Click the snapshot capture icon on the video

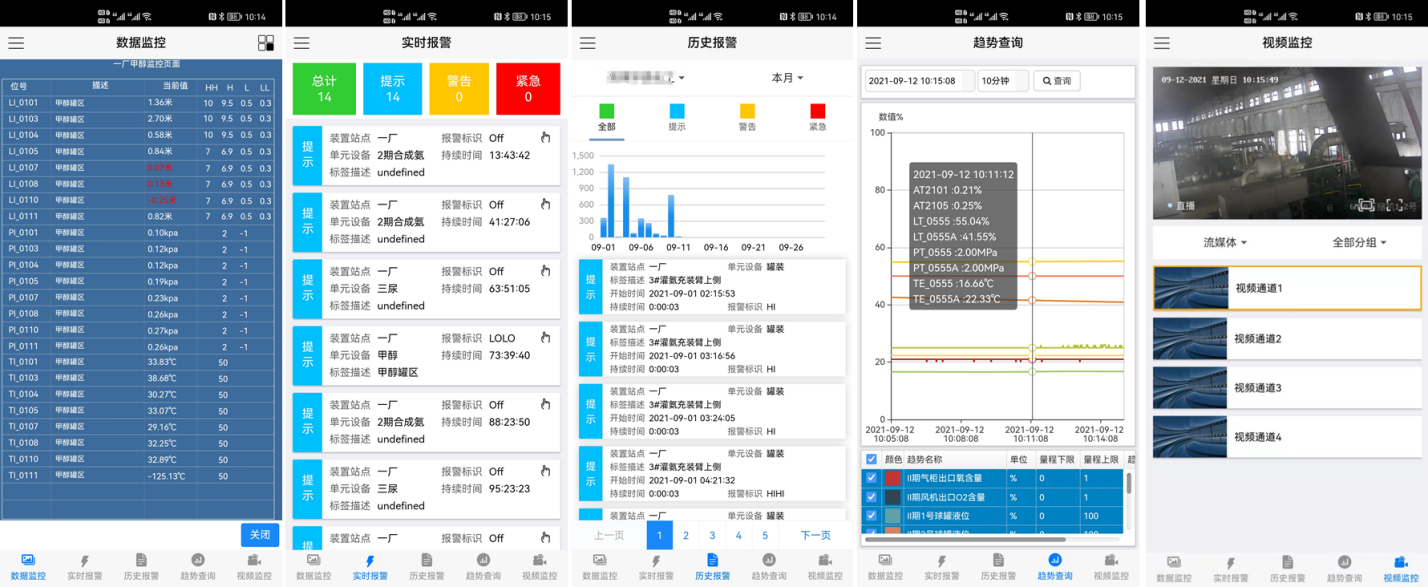tap(1367, 205)
